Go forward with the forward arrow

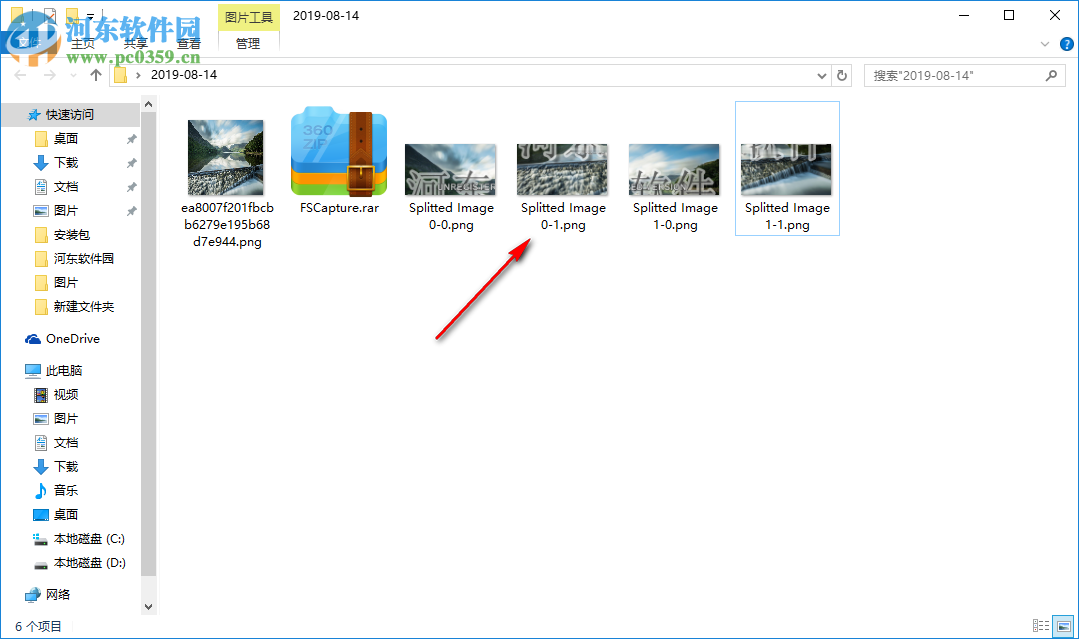(x=50, y=75)
